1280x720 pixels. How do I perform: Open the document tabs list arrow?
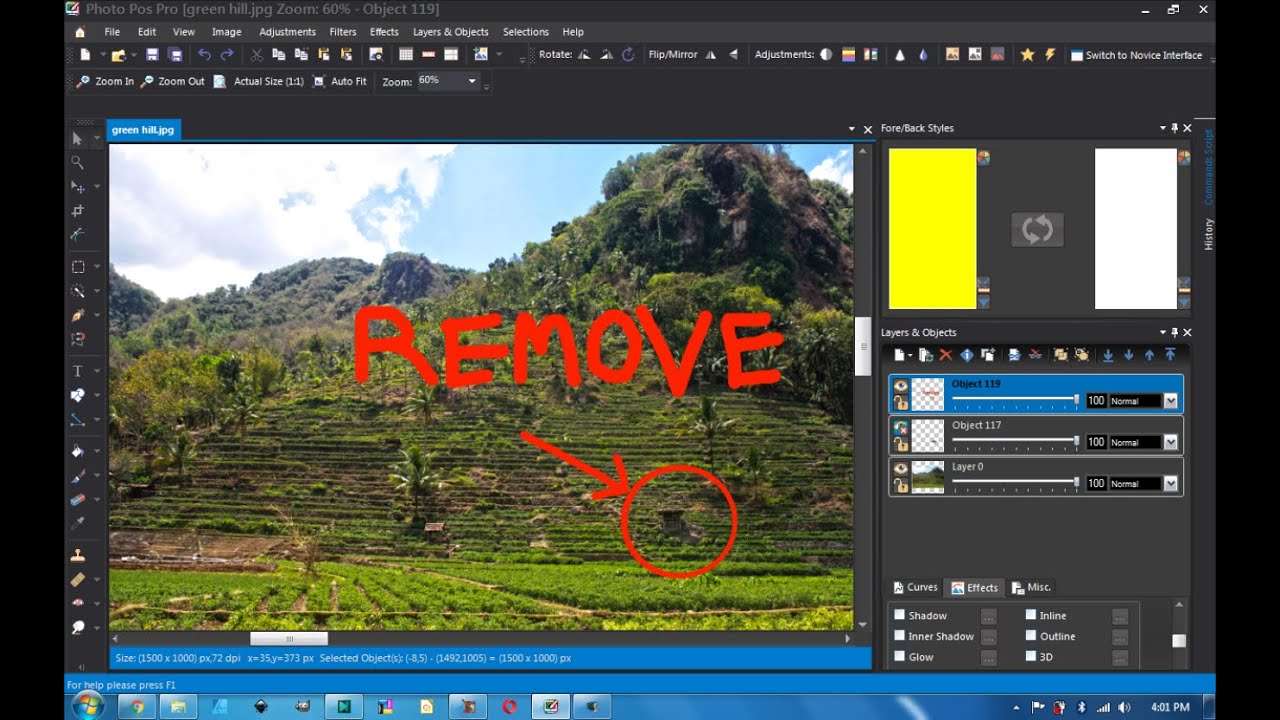(852, 129)
